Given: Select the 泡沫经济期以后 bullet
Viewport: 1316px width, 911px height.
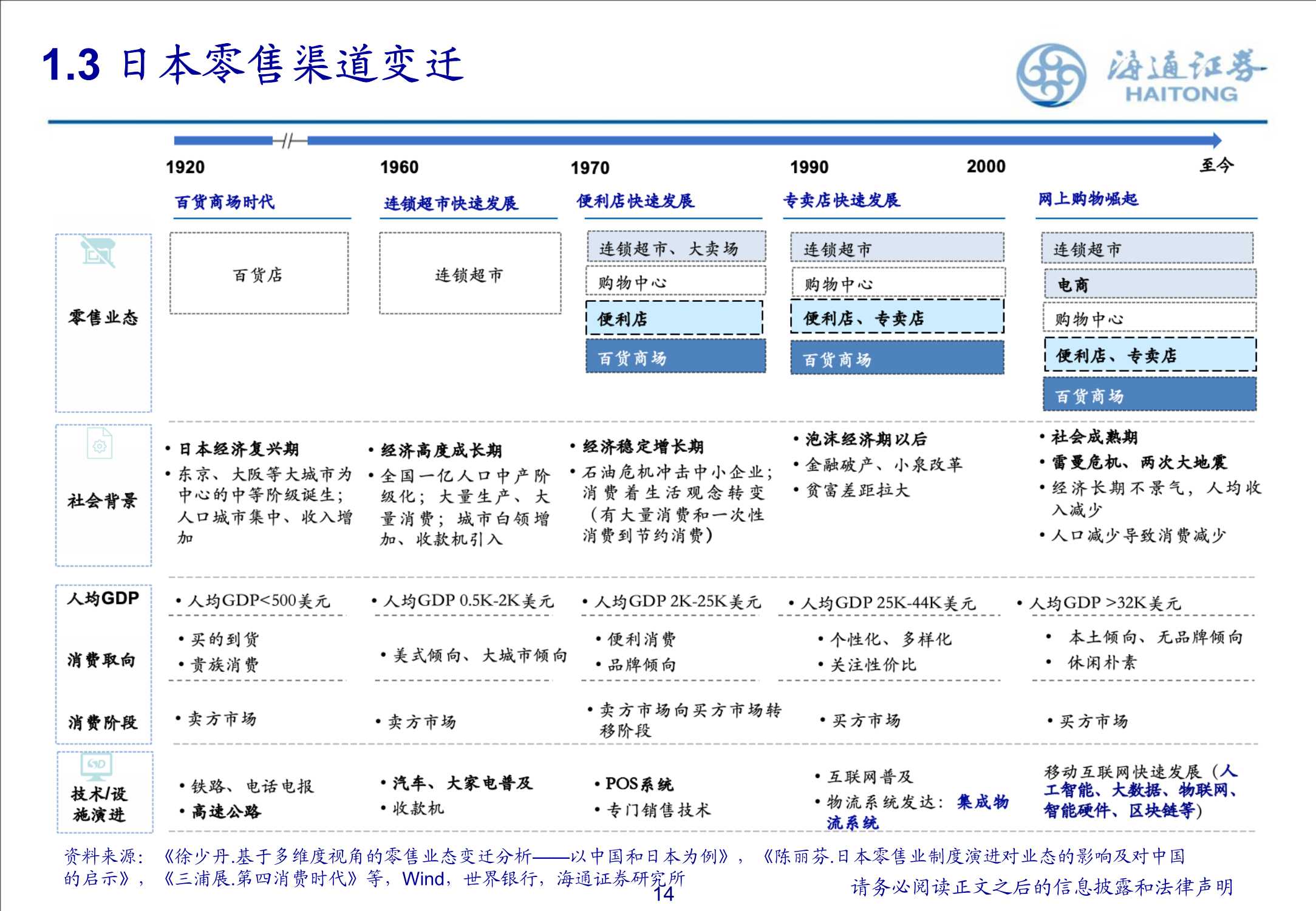Looking at the screenshot, I should click(x=866, y=439).
